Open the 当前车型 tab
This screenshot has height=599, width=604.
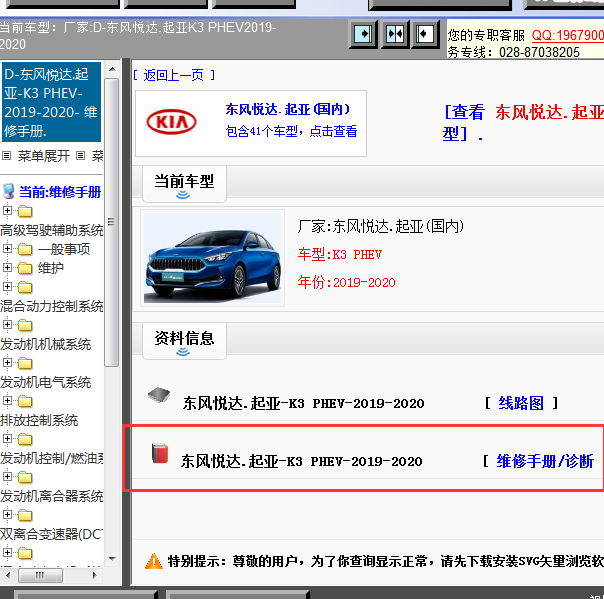point(184,184)
